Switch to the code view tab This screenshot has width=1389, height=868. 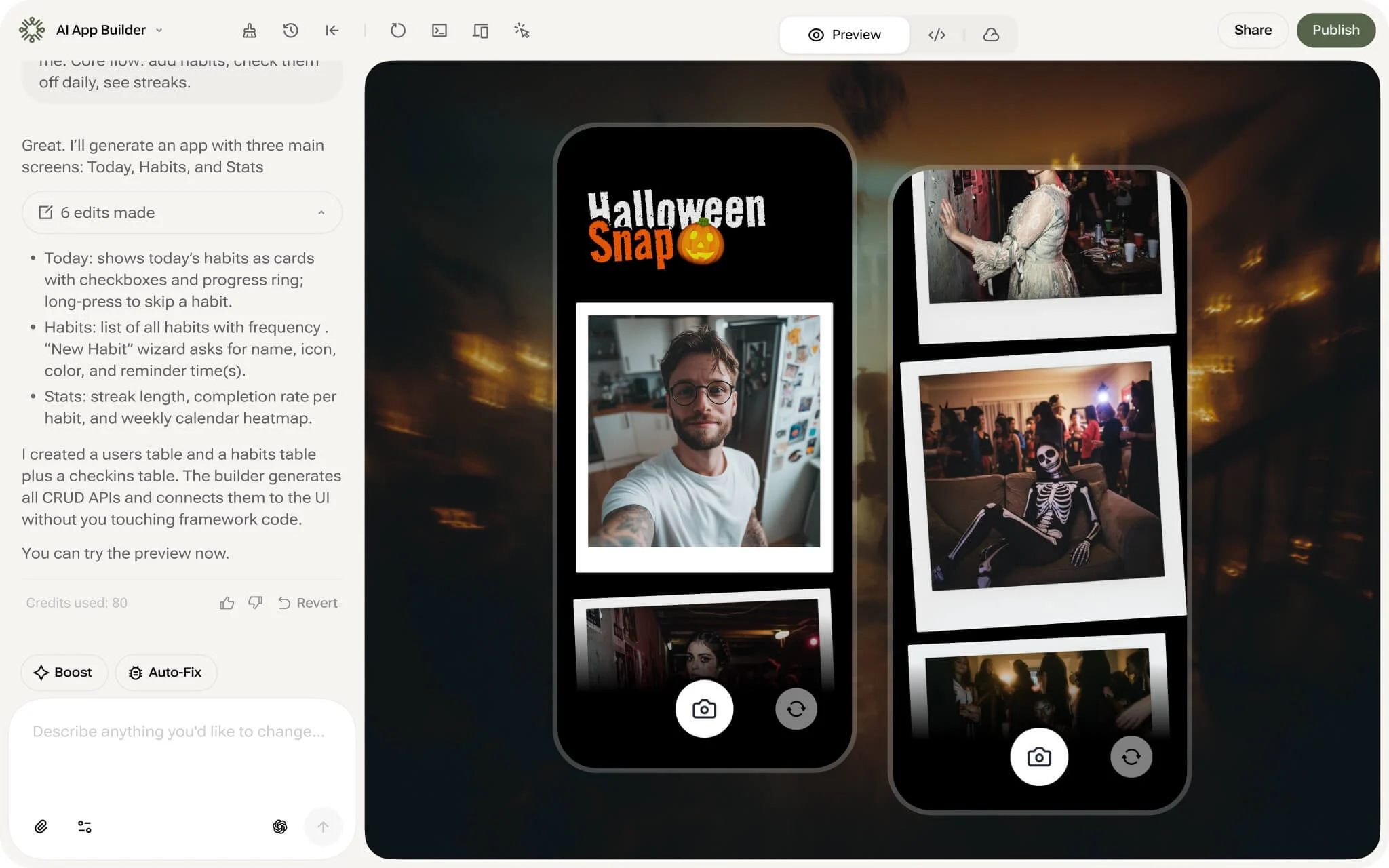tap(937, 35)
